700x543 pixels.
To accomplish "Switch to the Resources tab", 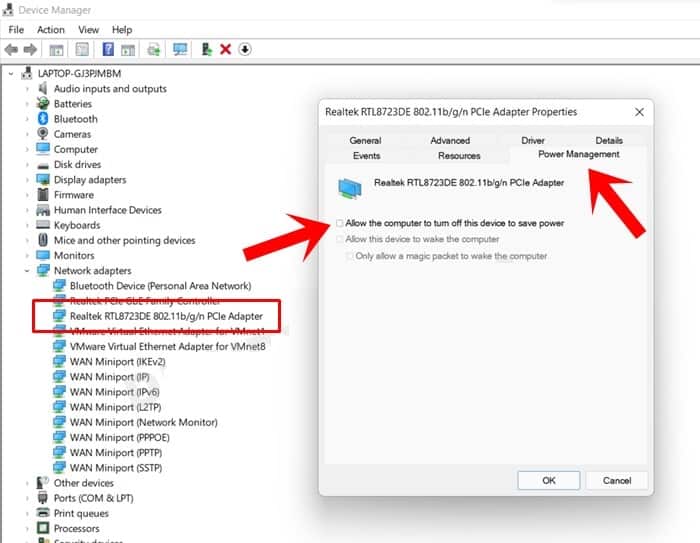I will pyautogui.click(x=459, y=155).
